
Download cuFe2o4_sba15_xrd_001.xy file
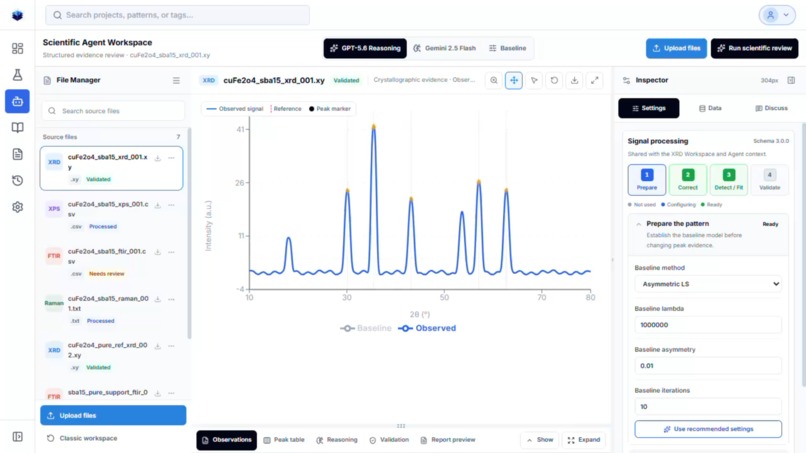coord(158,158)
